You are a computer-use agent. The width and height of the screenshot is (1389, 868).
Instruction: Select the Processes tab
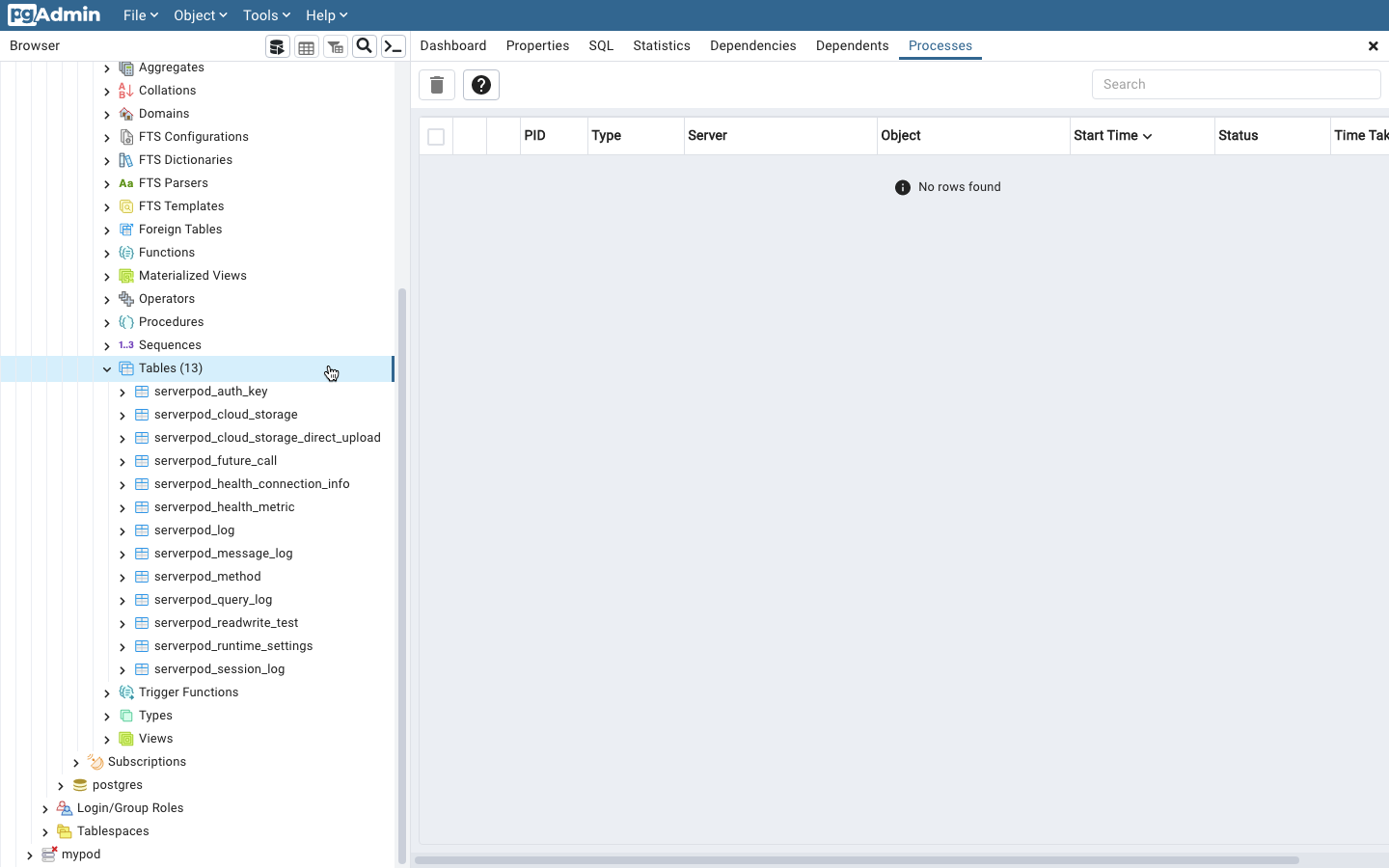pyautogui.click(x=940, y=45)
